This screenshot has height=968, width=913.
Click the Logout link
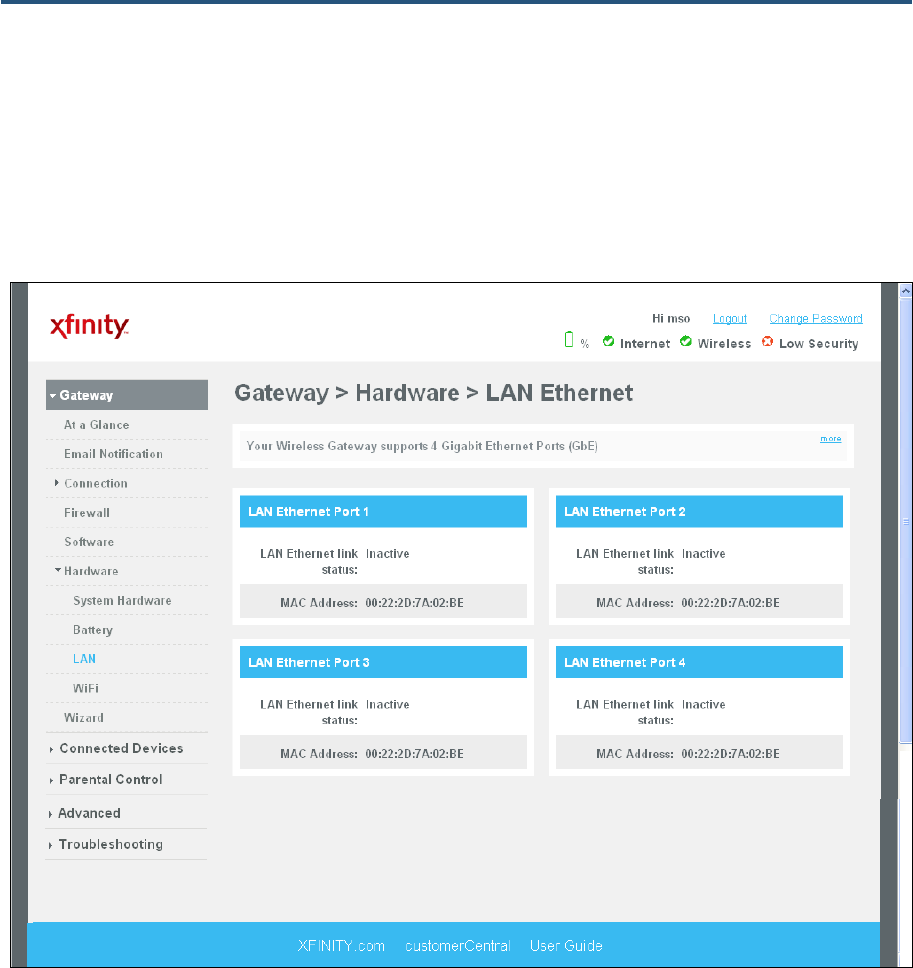730,319
